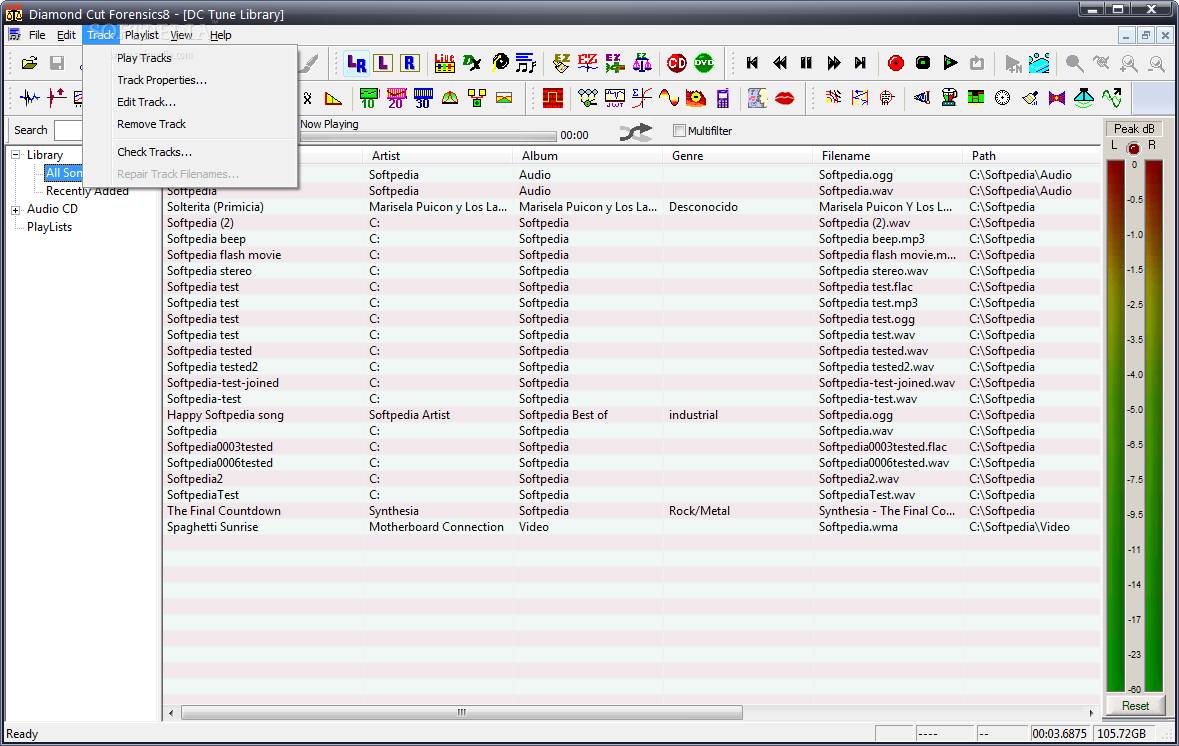Open the 20-band graphic equalizer
The height and width of the screenshot is (746, 1179).
click(x=396, y=98)
